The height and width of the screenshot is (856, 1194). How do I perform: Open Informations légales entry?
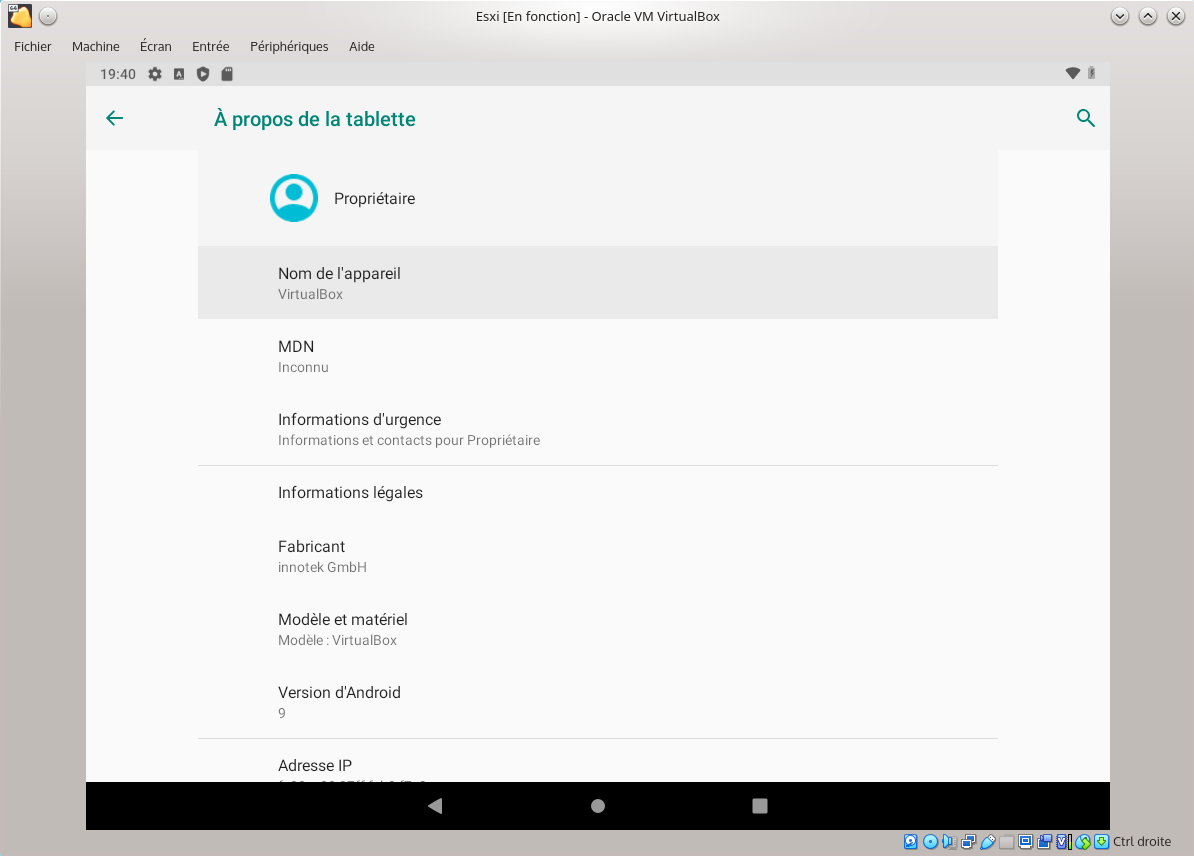coord(598,493)
